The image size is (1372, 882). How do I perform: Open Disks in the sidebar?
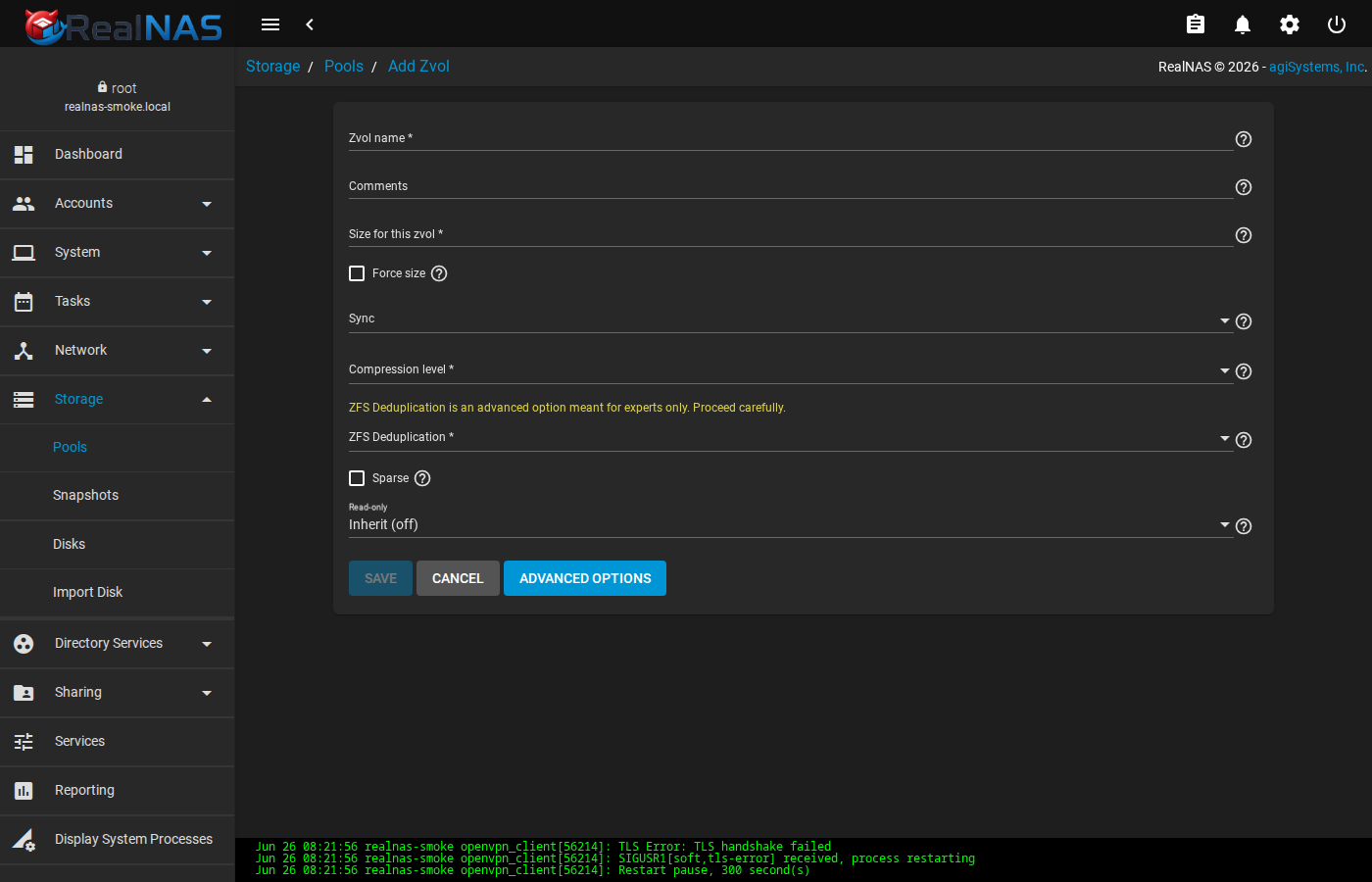click(118, 545)
